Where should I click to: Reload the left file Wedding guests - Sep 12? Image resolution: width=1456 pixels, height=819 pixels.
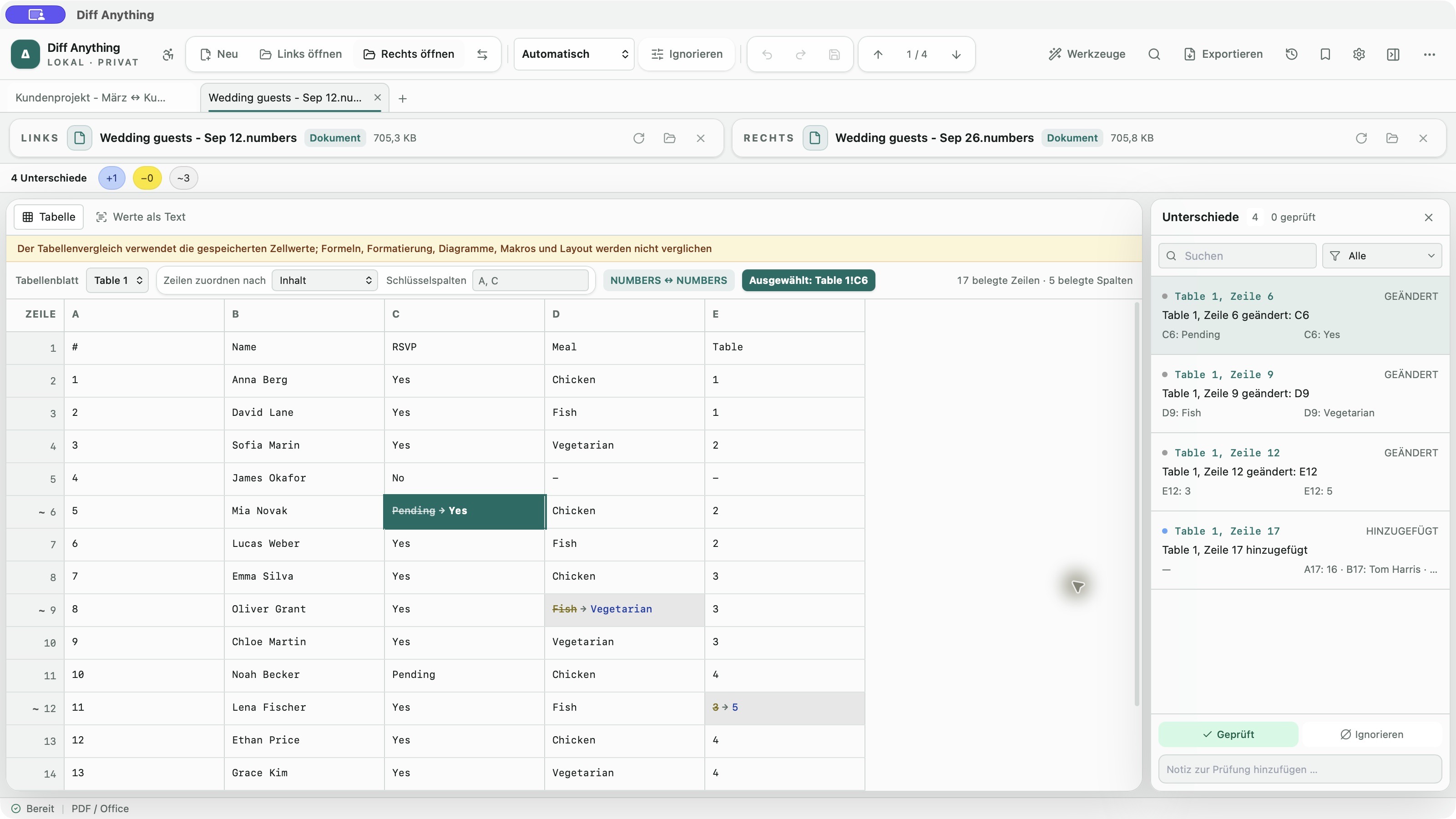639,138
